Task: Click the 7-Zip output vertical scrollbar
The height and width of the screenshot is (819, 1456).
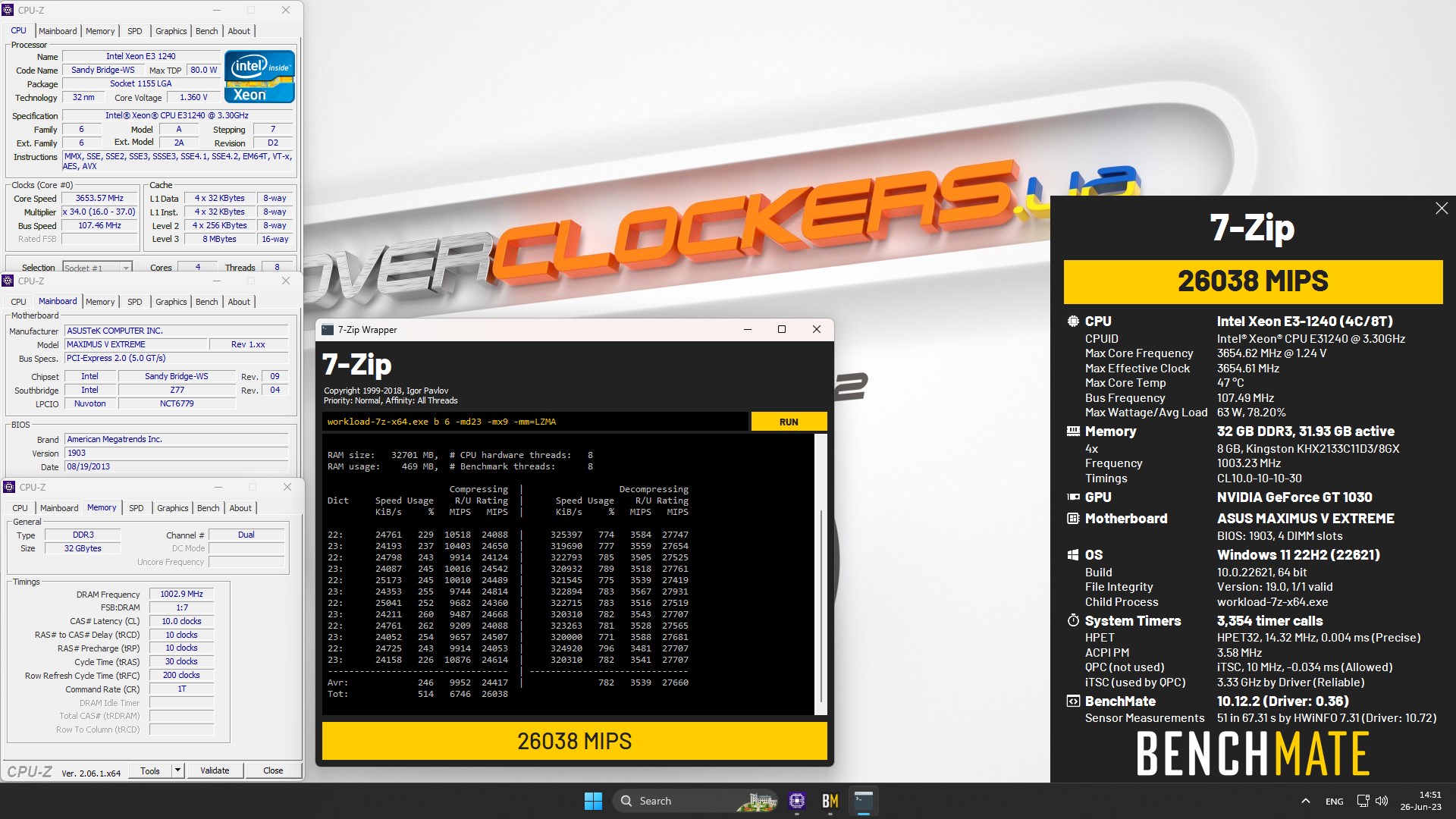Action: [x=821, y=574]
